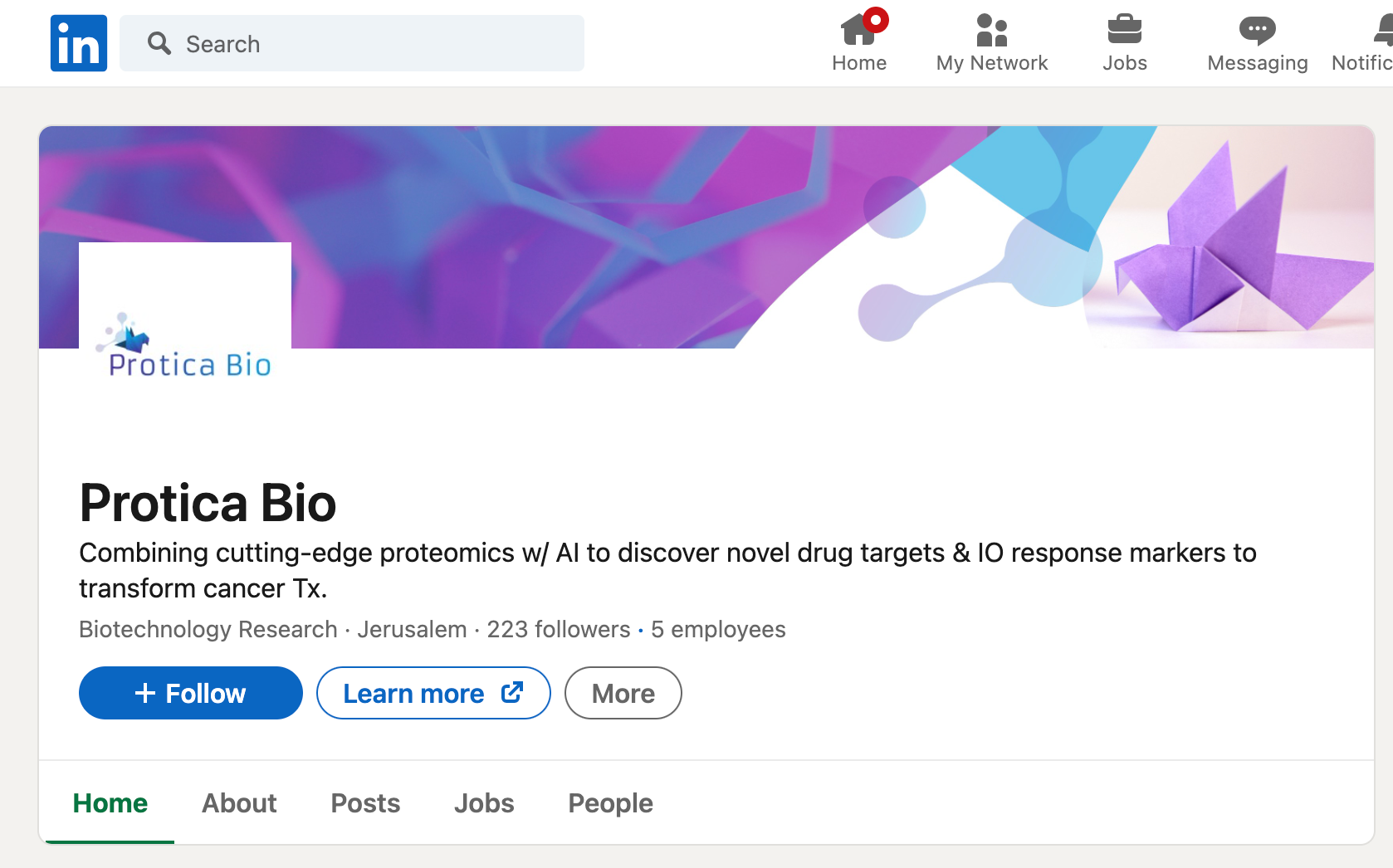Select the Home tab of company page
The image size is (1393, 868).
(110, 803)
